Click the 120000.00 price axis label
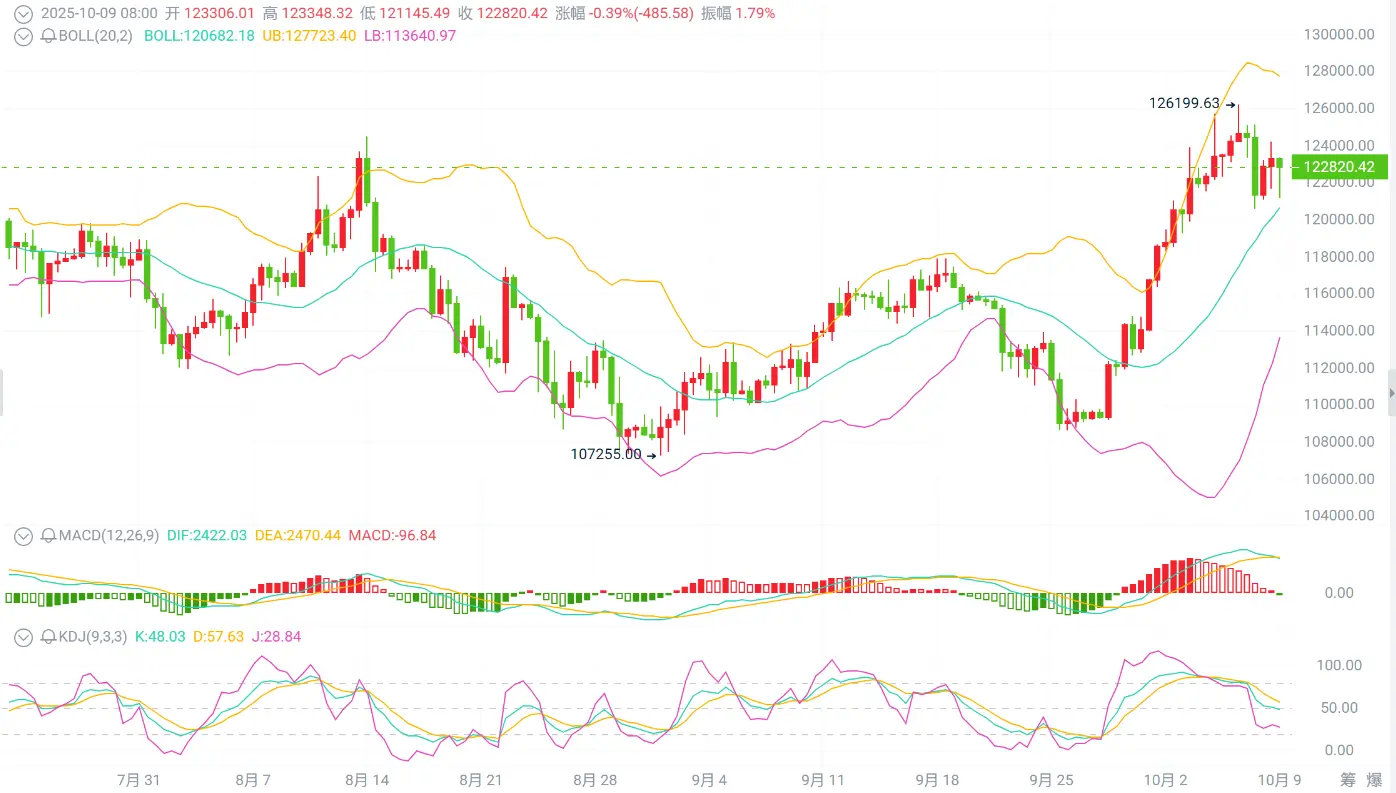The width and height of the screenshot is (1396, 793). point(1339,219)
